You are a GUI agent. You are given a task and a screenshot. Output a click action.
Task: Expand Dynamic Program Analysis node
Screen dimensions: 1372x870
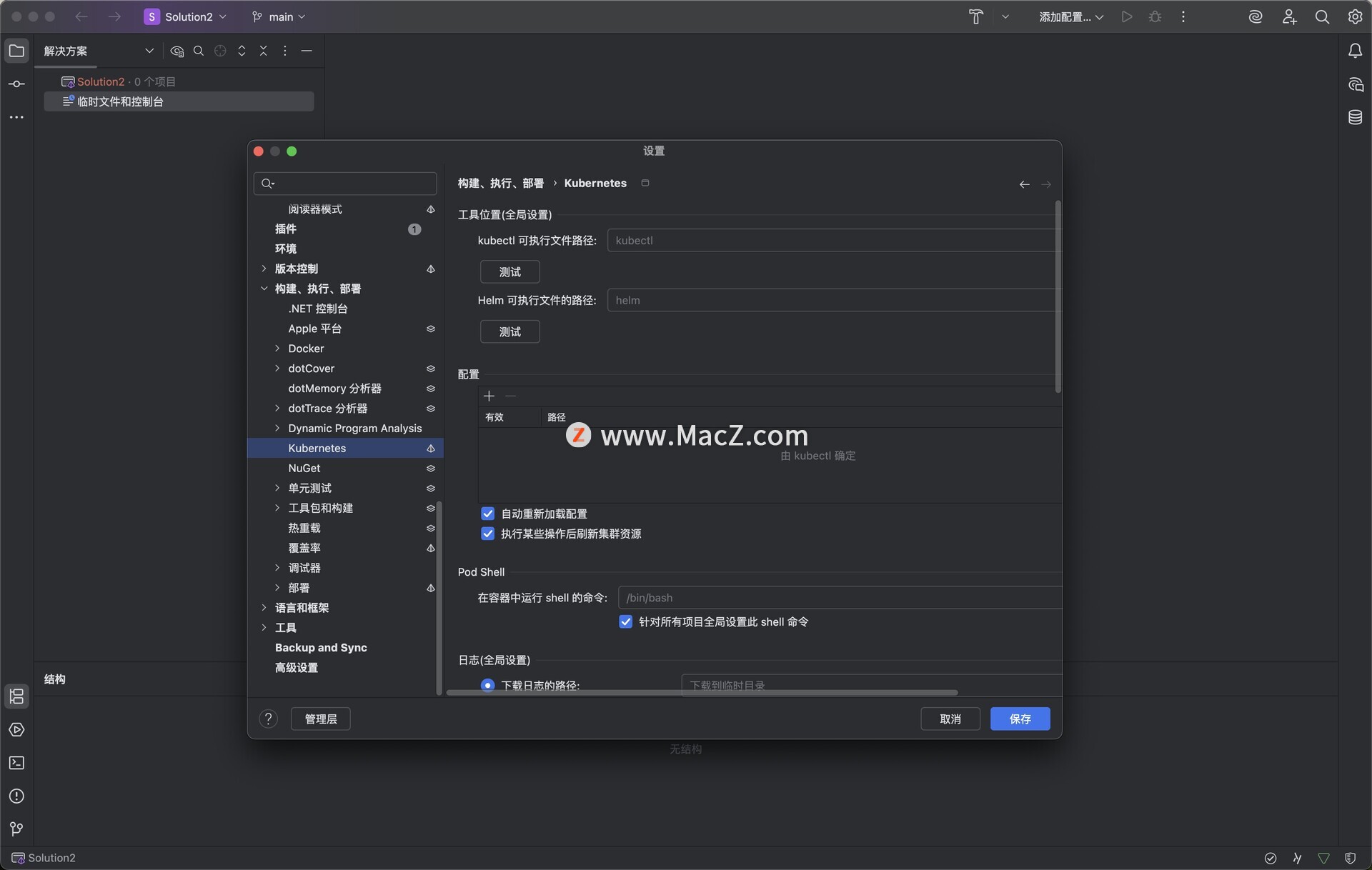pos(277,428)
